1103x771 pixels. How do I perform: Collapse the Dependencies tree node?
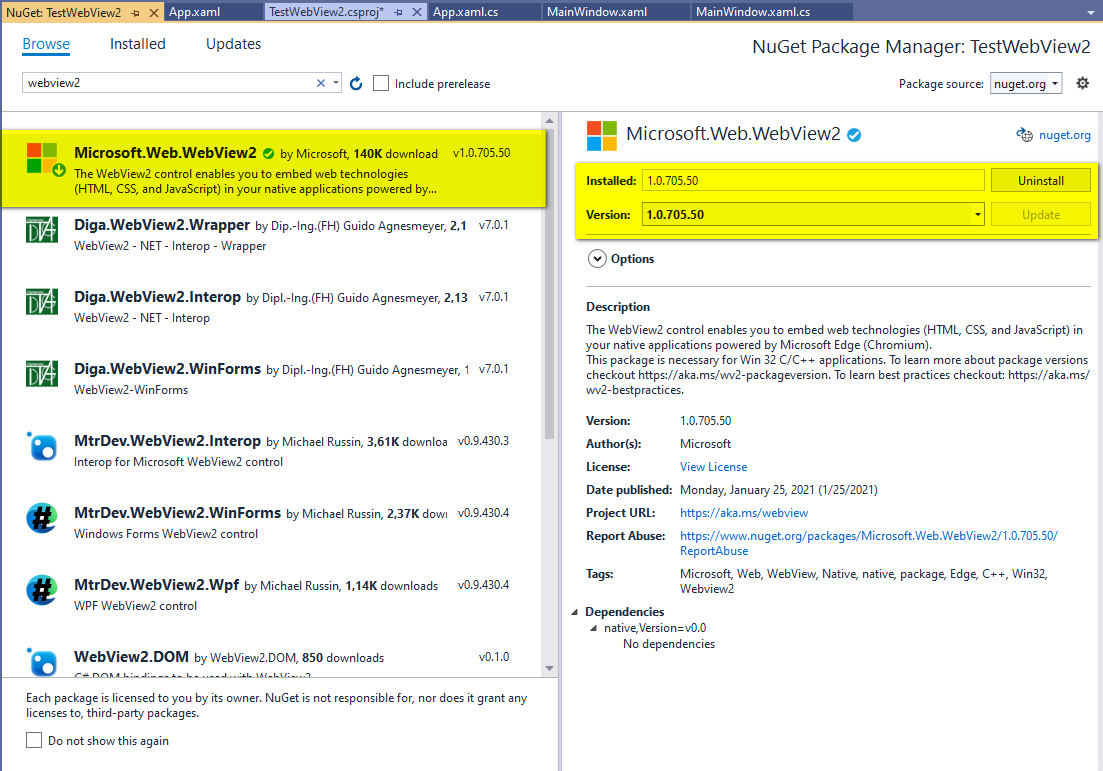click(x=575, y=612)
